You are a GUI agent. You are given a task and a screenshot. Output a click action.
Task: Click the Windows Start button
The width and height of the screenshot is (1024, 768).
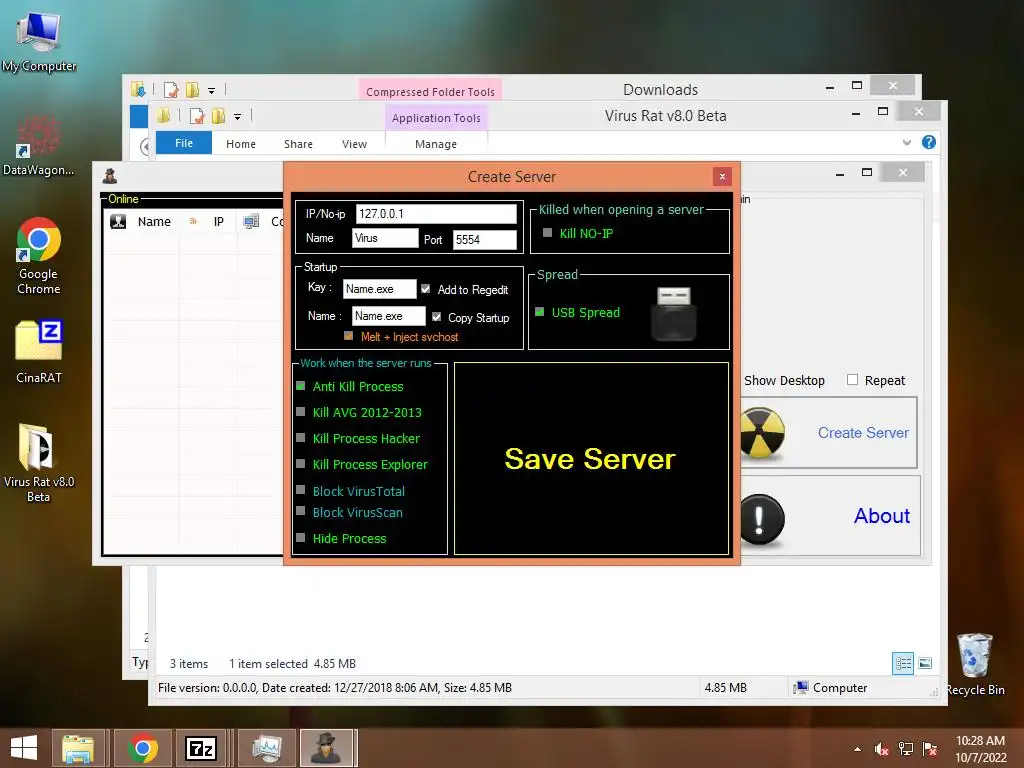pyautogui.click(x=24, y=748)
